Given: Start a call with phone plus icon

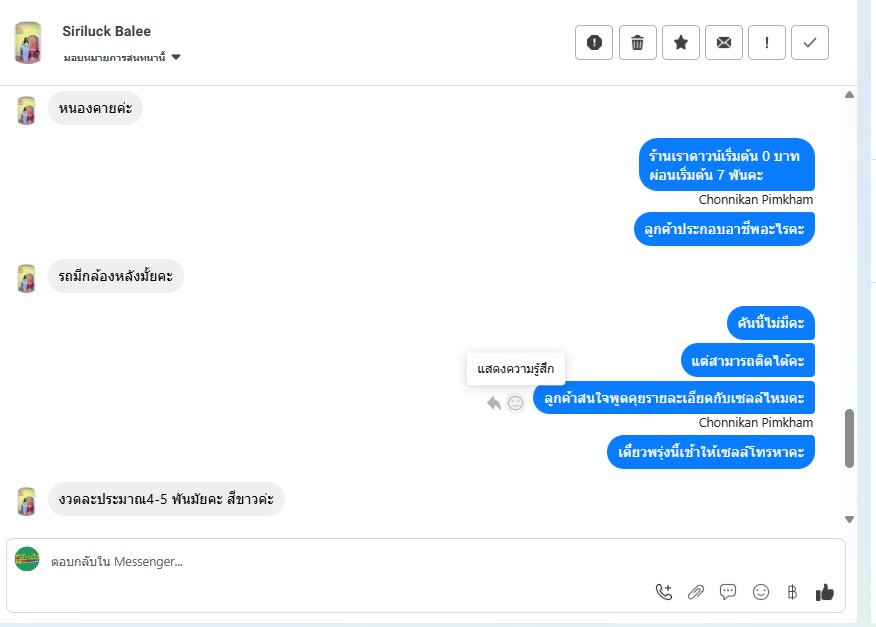Looking at the screenshot, I should coord(664,592).
